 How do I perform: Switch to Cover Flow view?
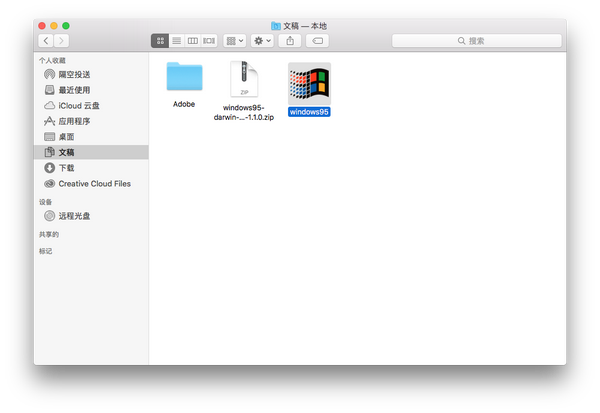click(209, 41)
